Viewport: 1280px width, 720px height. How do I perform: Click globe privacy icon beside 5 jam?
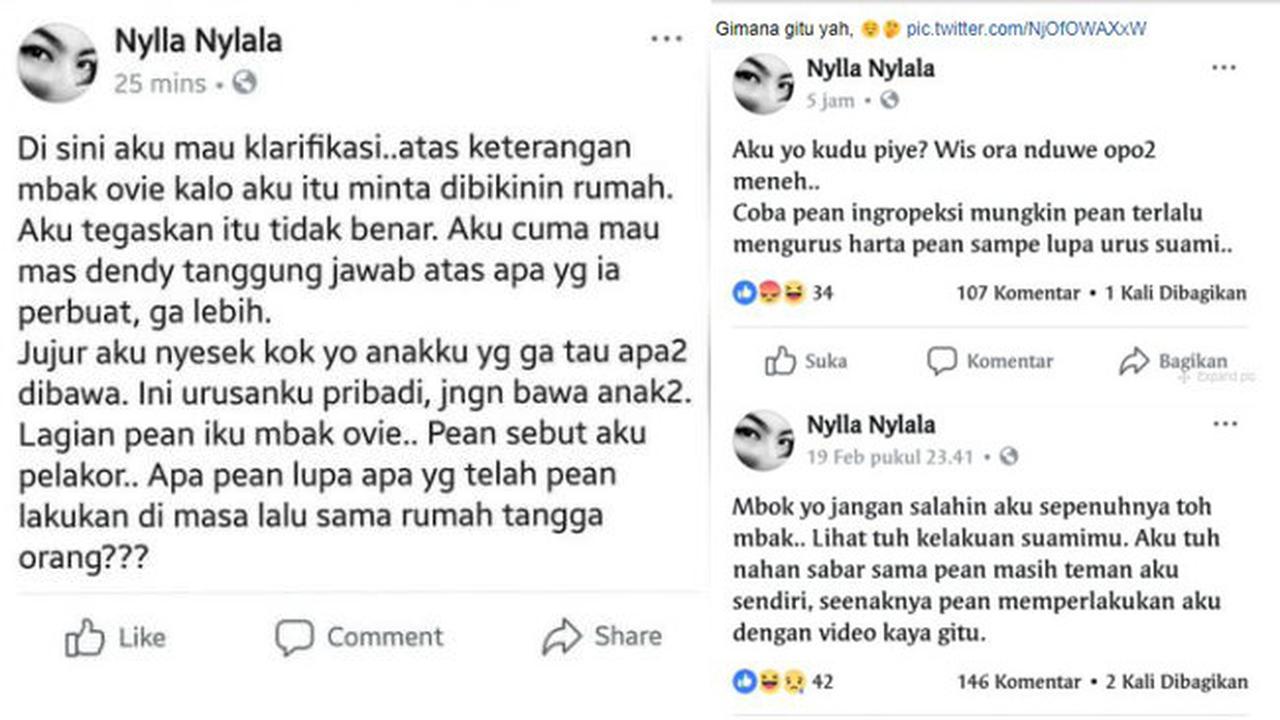click(x=890, y=100)
